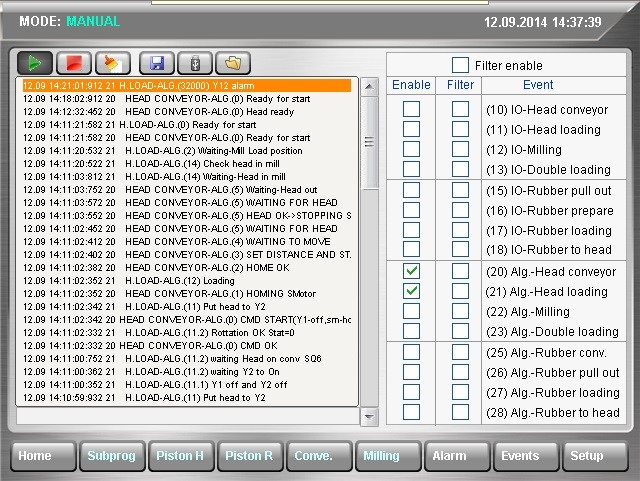
Task: Click the date and time display
Action: [x=542, y=22]
